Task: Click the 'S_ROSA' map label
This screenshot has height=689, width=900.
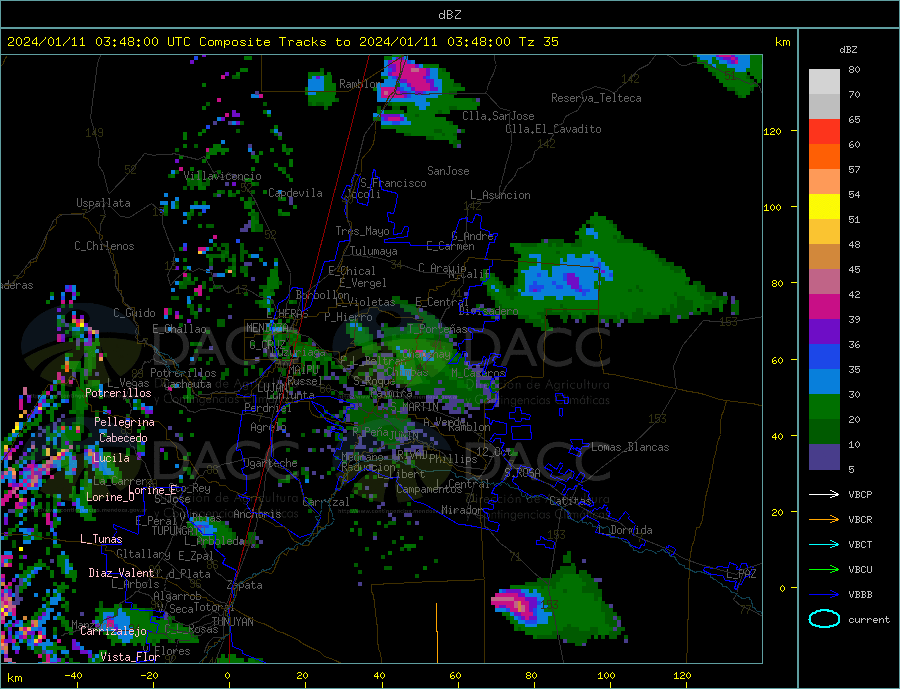Action: coord(522,473)
